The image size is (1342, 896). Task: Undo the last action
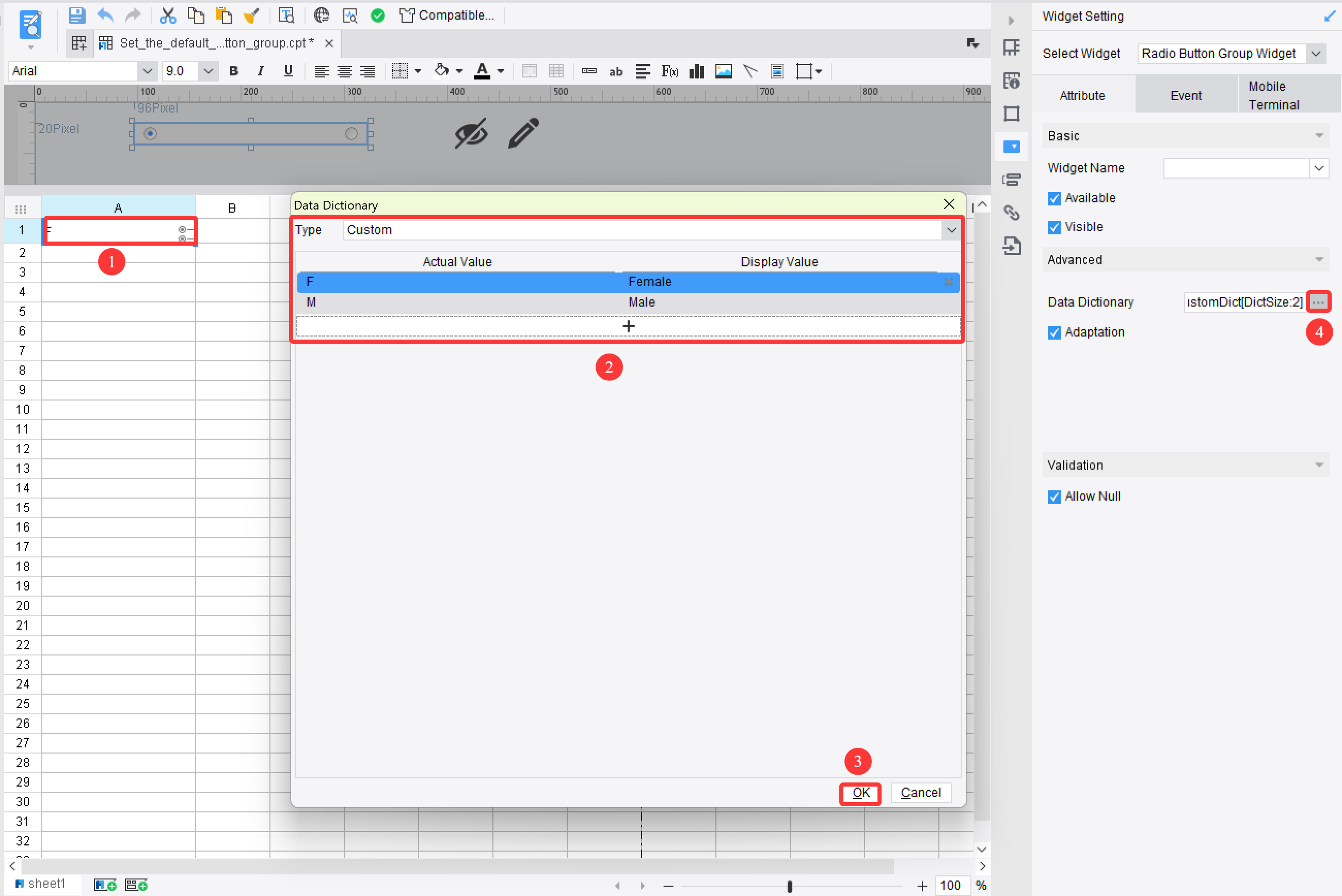coord(105,15)
